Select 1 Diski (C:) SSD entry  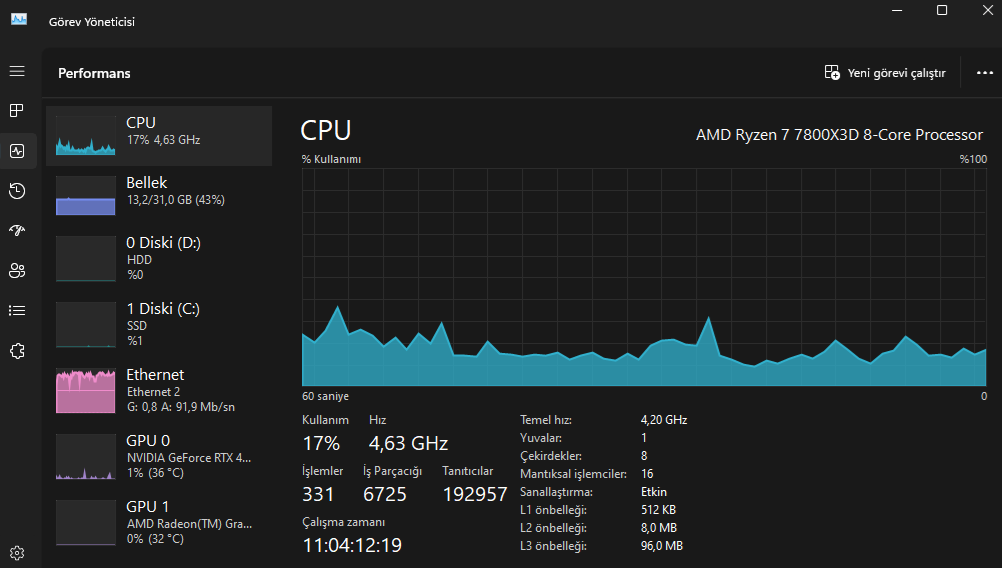pos(159,324)
